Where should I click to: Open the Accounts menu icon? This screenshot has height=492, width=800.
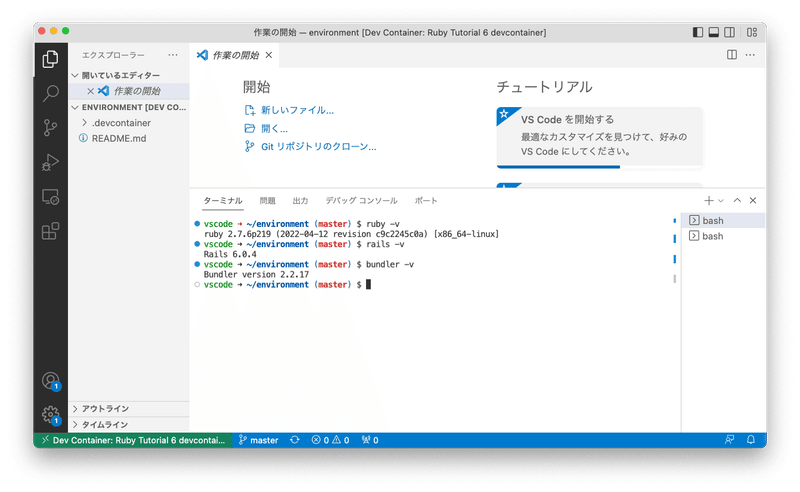pyautogui.click(x=51, y=381)
